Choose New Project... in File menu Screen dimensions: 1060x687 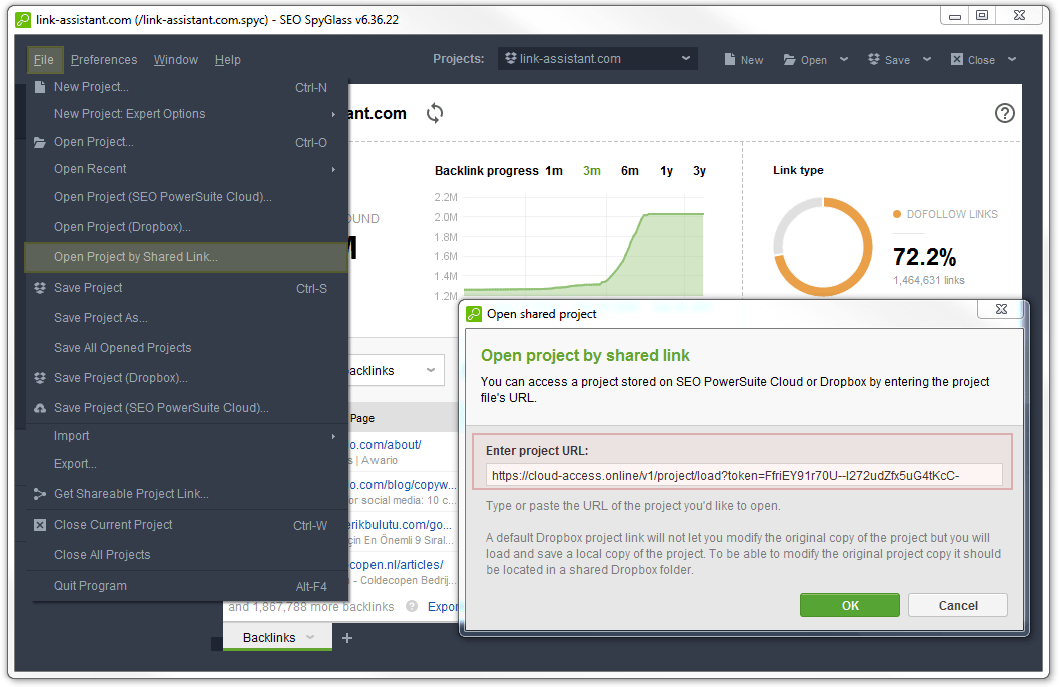click(186, 87)
